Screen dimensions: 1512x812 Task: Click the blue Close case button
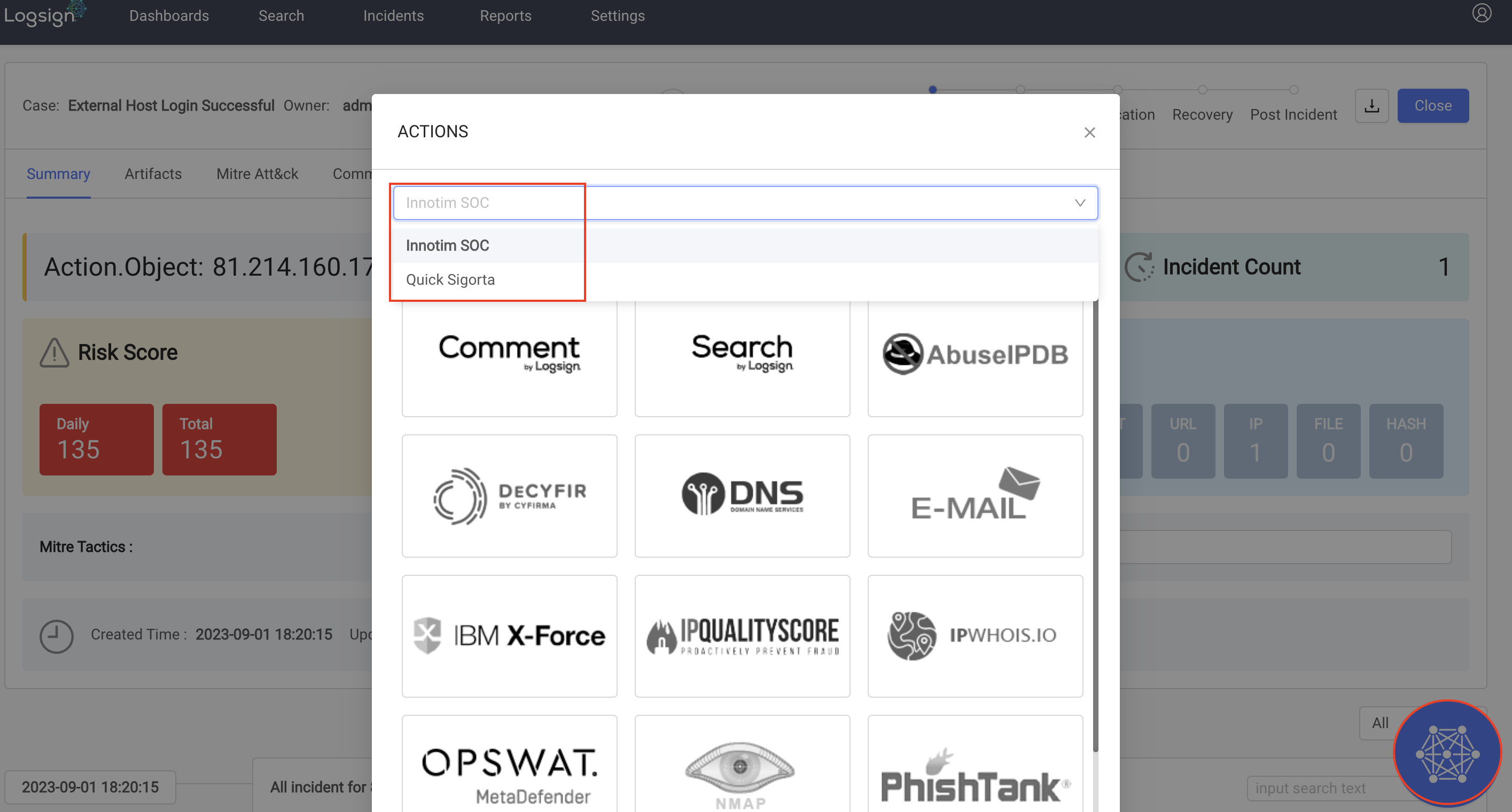tap(1432, 106)
